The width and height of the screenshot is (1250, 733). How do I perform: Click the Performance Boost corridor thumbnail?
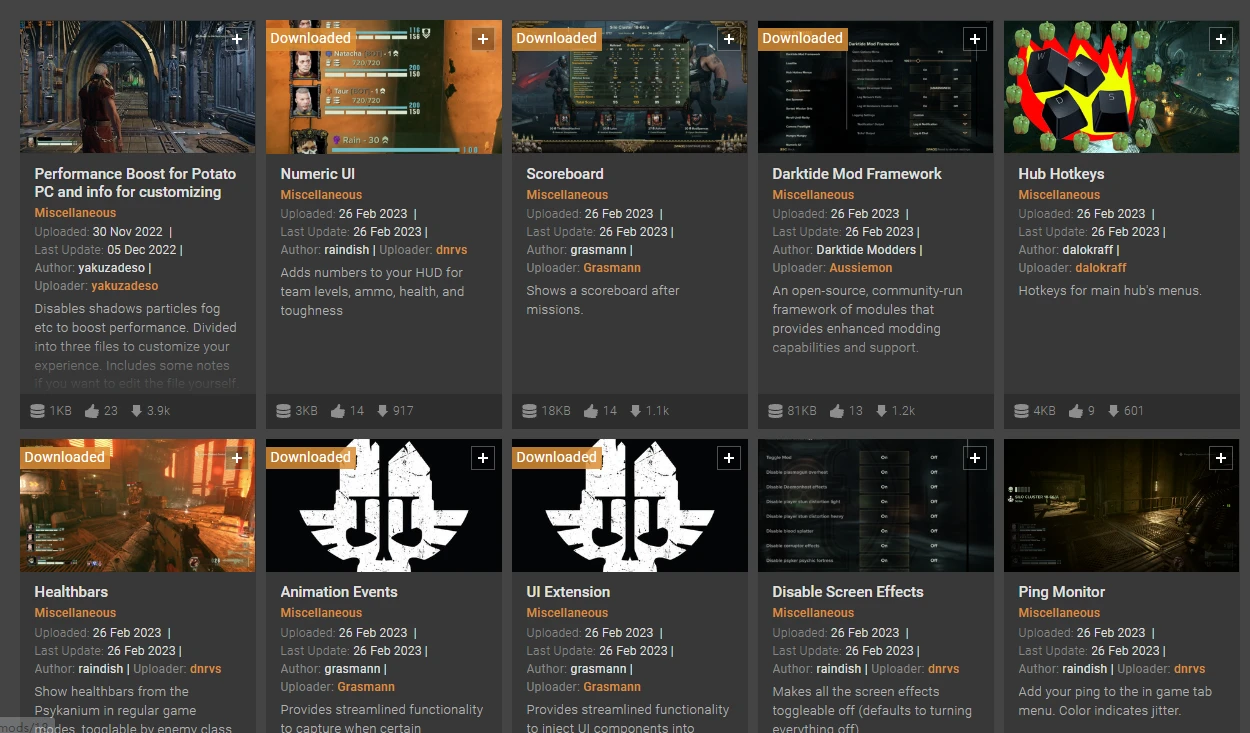pos(138,87)
